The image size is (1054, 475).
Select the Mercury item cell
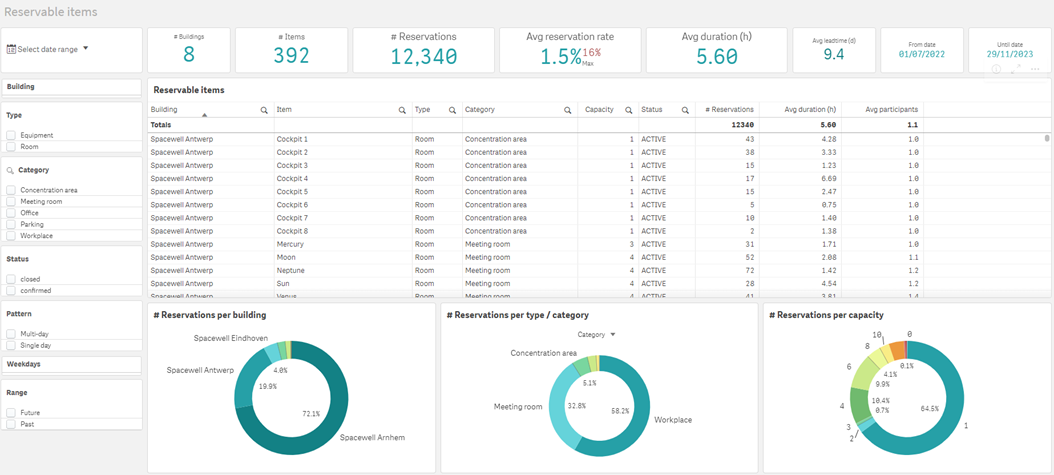click(x=343, y=244)
